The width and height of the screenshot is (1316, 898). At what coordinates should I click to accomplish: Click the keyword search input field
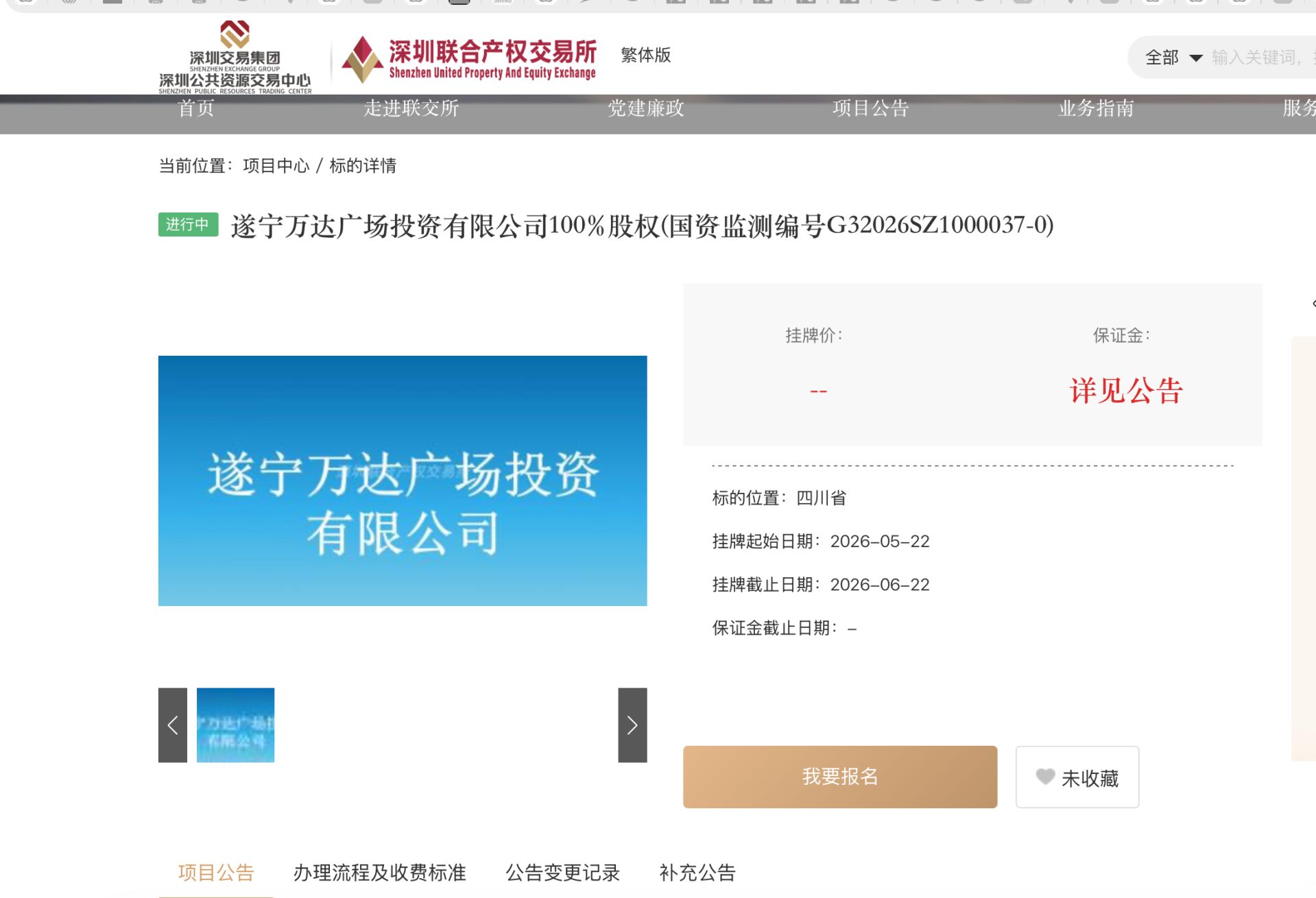tap(1263, 58)
